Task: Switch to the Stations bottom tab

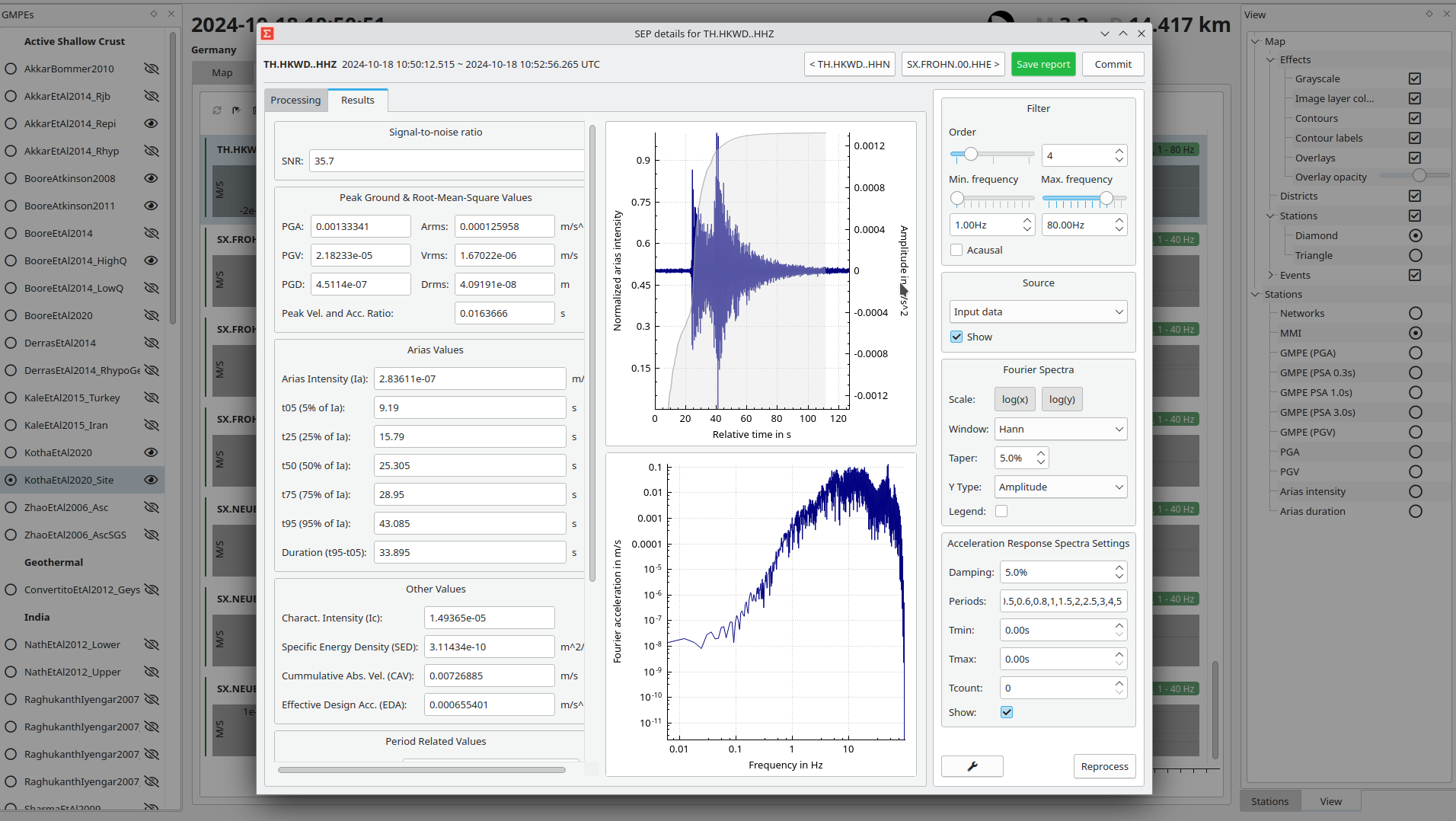Action: click(1269, 801)
